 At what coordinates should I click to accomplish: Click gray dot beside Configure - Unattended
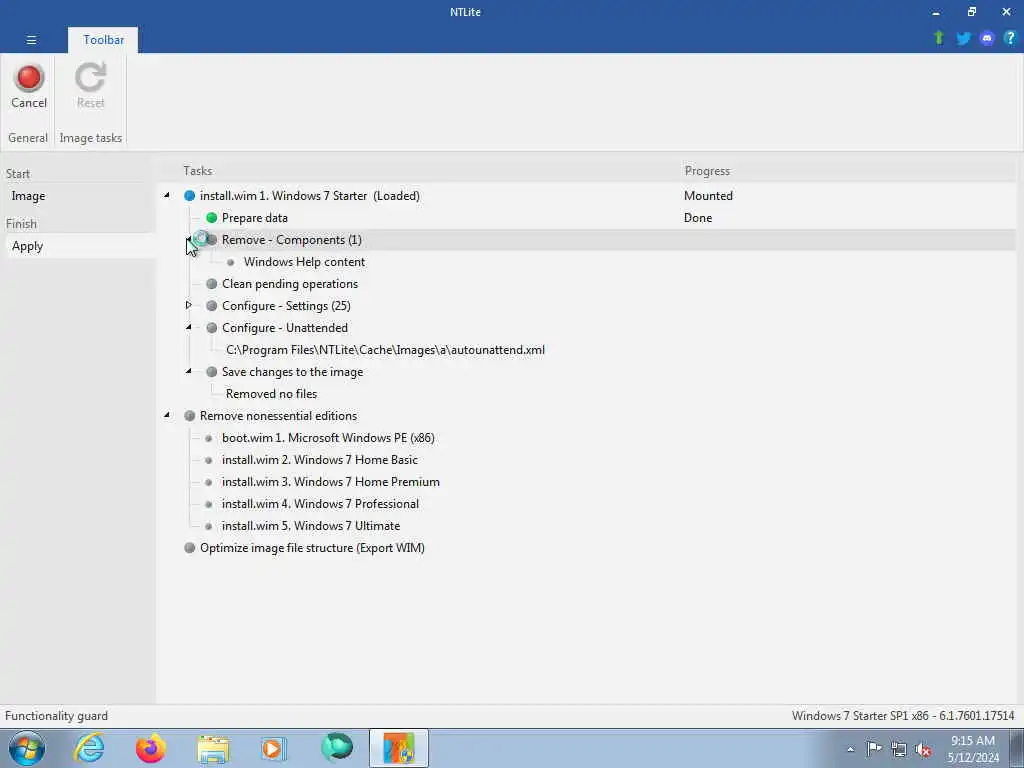[x=212, y=328]
